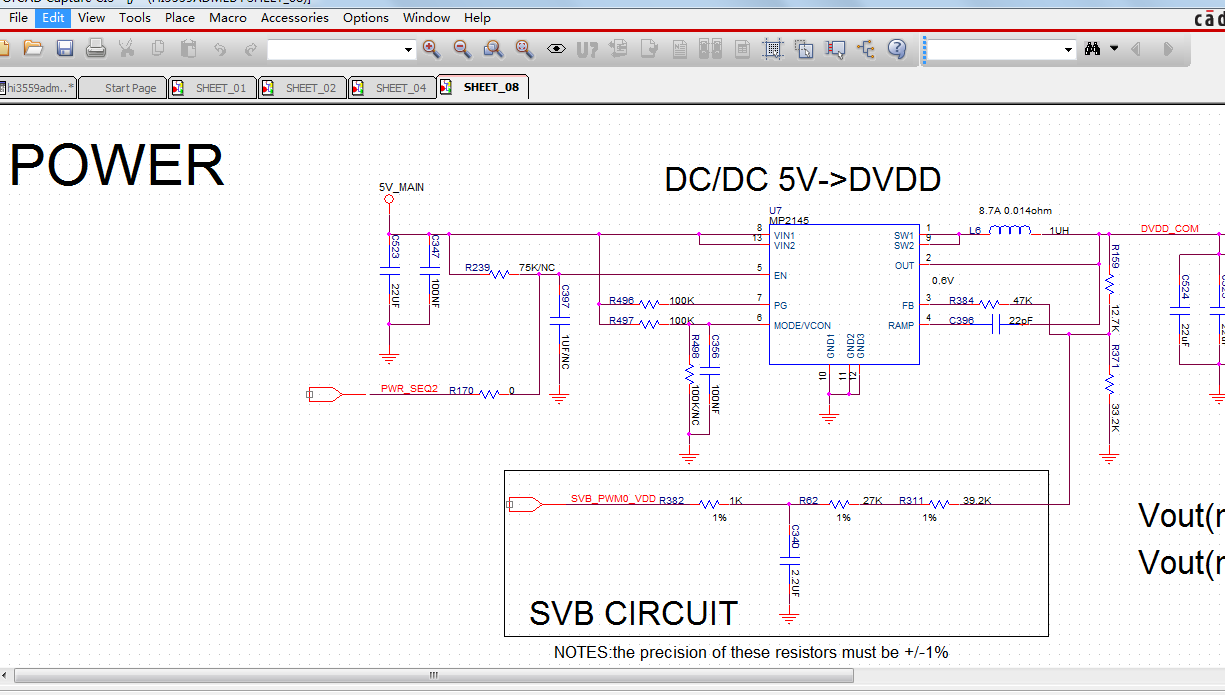Click inside the part placement input field
The width and height of the screenshot is (1225, 695).
pyautogui.click(x=334, y=49)
